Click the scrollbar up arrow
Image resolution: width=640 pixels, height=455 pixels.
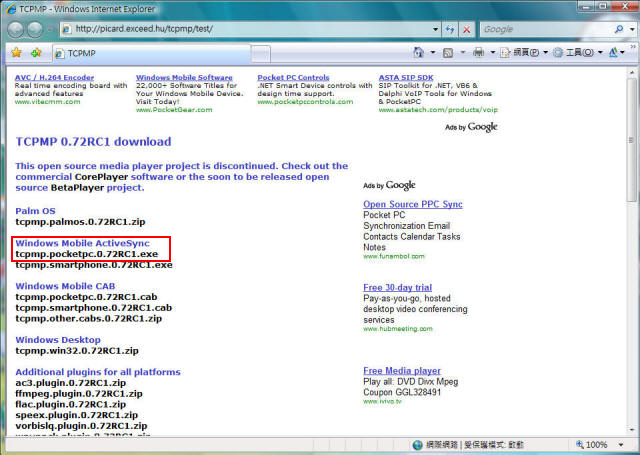tap(632, 73)
